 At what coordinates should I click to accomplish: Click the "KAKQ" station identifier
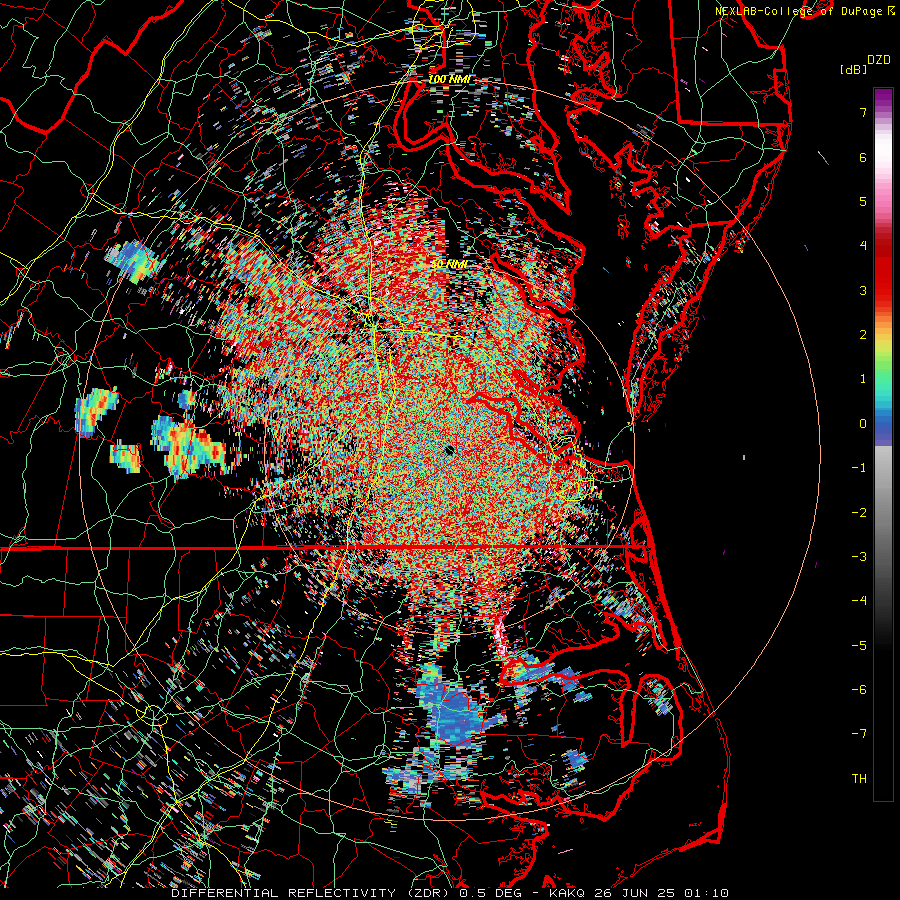(567, 893)
